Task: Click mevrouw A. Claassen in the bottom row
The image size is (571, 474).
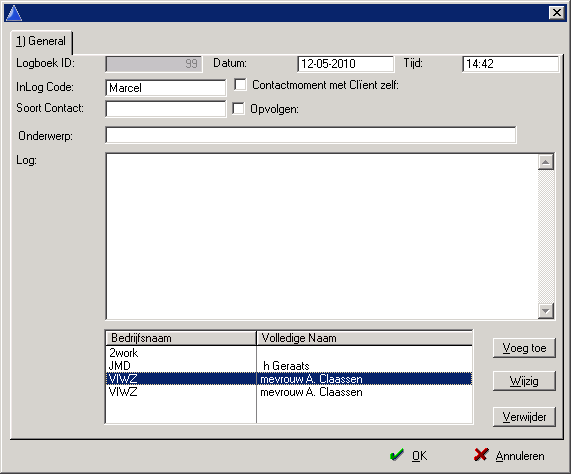Action: click(311, 392)
